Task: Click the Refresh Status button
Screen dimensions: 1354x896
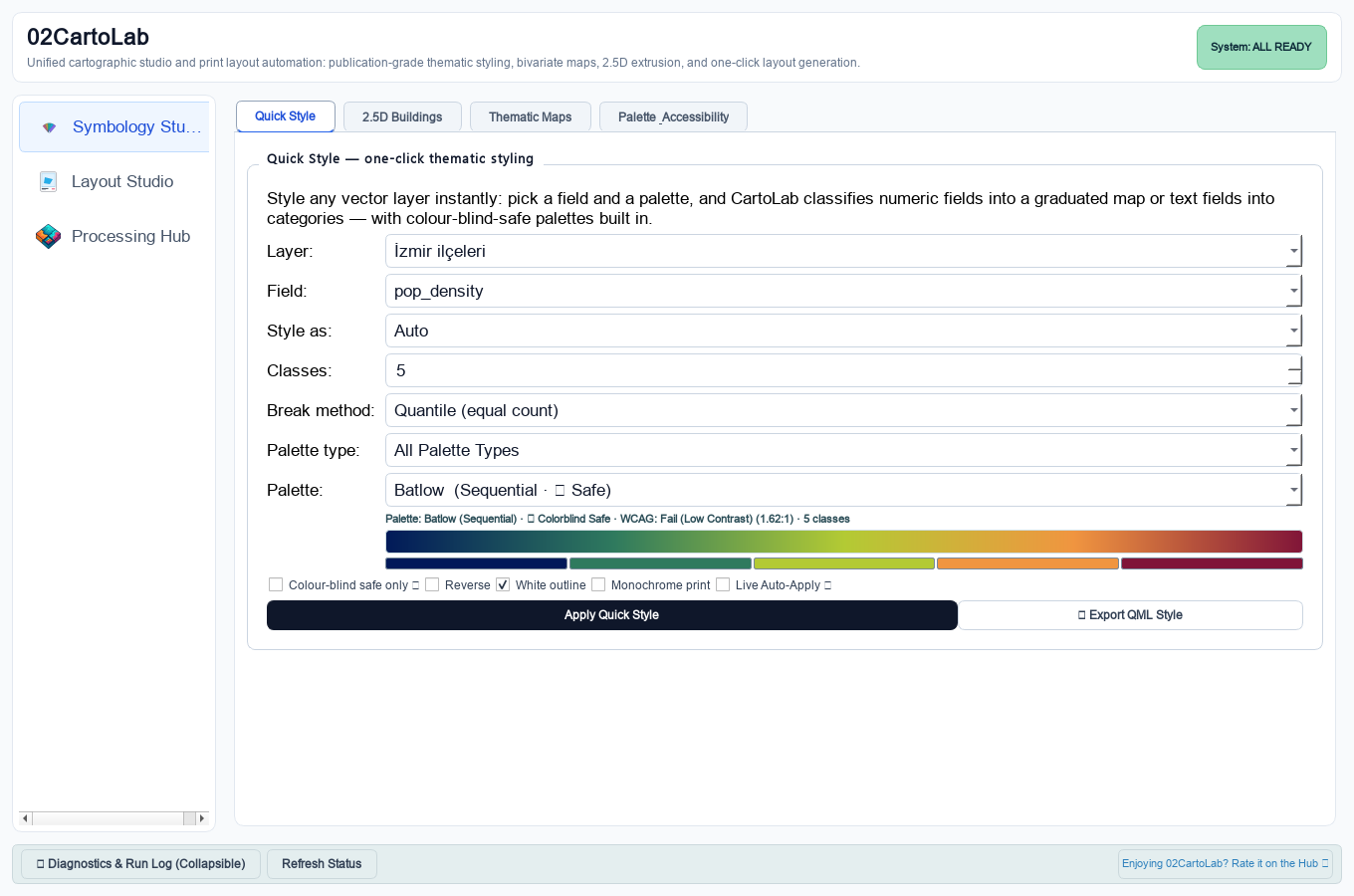Action: (322, 864)
